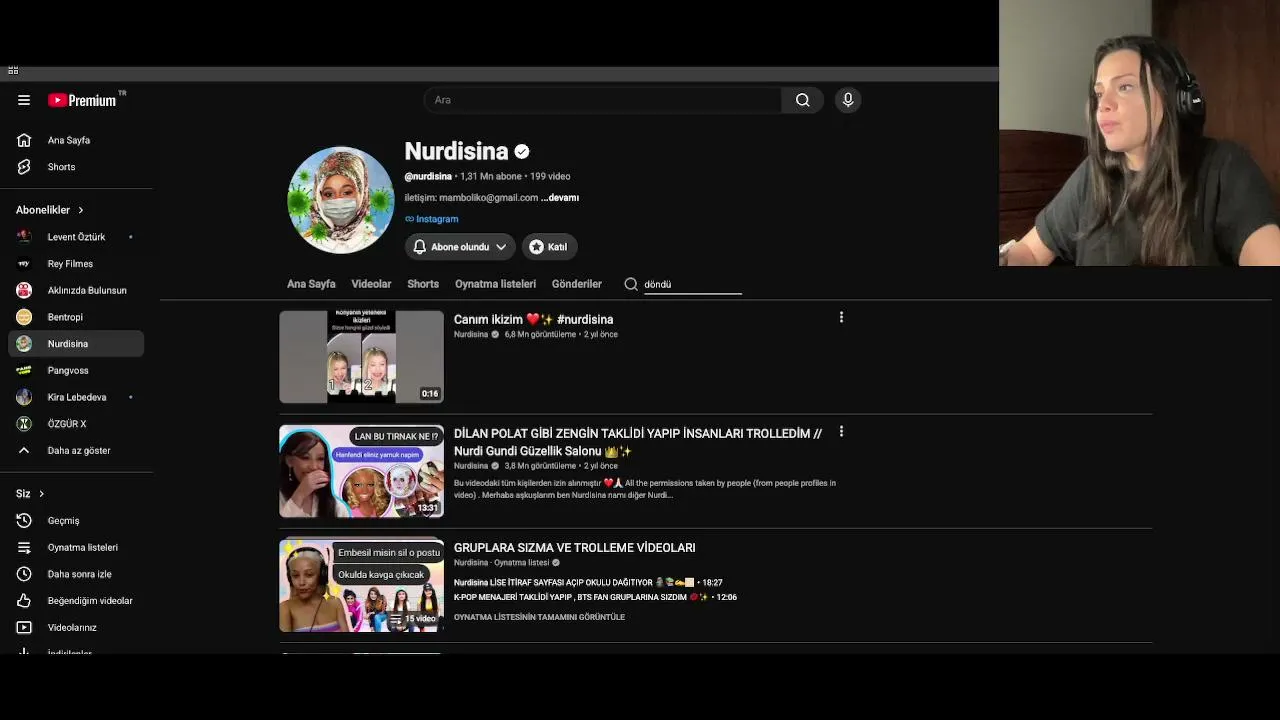The width and height of the screenshot is (1280, 720).
Task: Open Ana Sayfa in the sidebar
Action: pos(76,140)
